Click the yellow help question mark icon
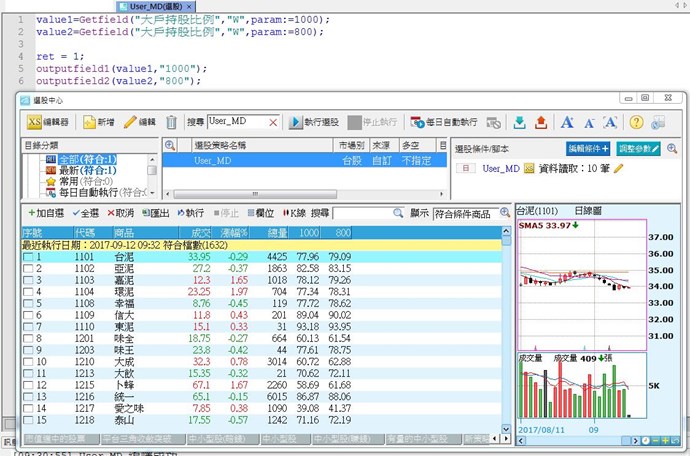 coord(635,122)
